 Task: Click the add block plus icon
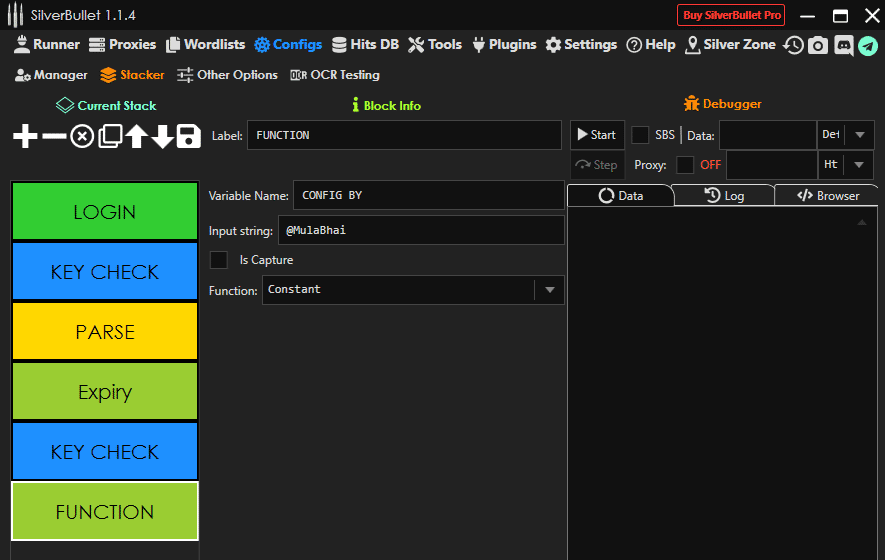25,137
